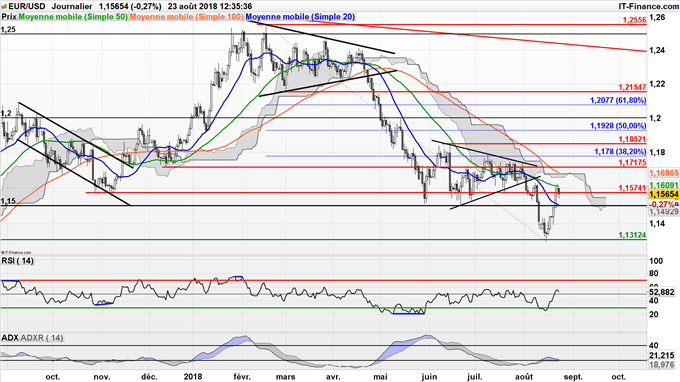
Task: Click the RSI current value 52,882
Action: click(662, 292)
